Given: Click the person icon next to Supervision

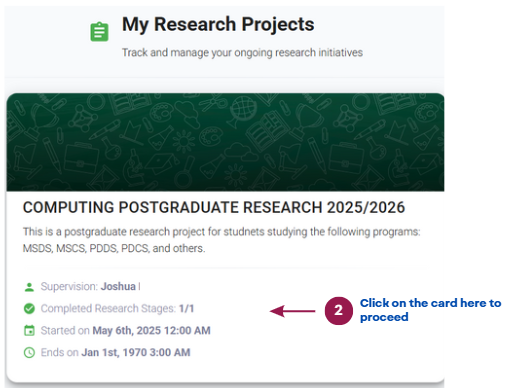Looking at the screenshot, I should click(29, 287).
